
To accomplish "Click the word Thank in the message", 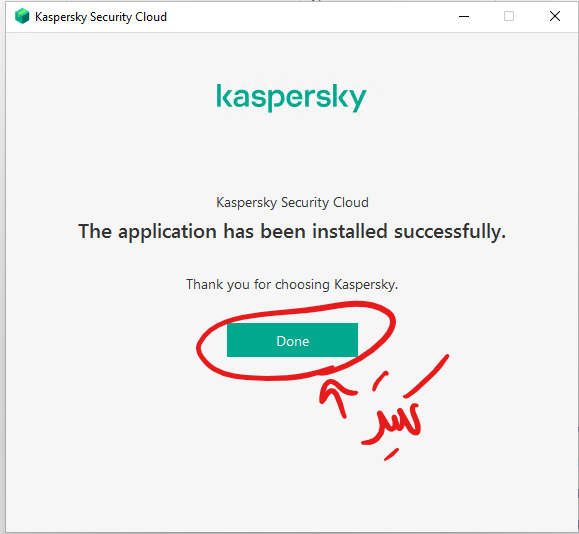I will 205,284.
